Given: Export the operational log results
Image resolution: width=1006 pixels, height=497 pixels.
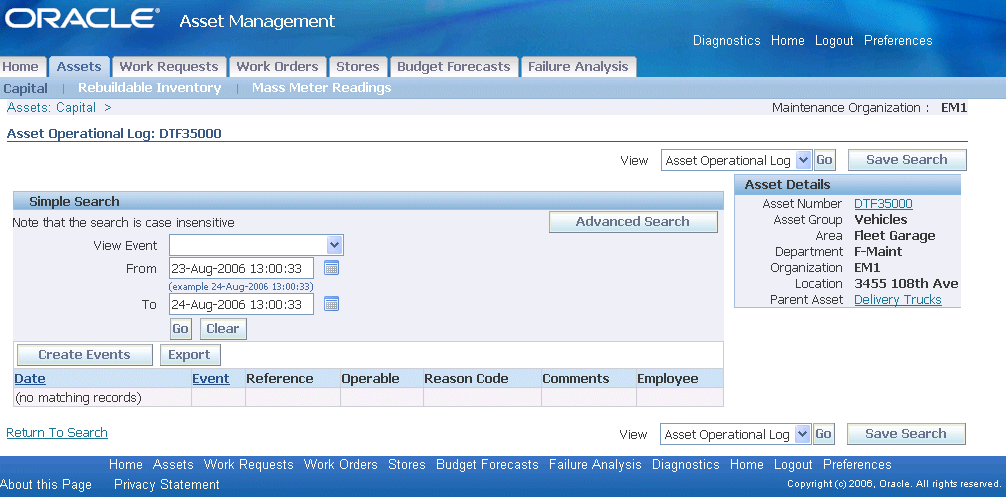Looking at the screenshot, I should [189, 355].
